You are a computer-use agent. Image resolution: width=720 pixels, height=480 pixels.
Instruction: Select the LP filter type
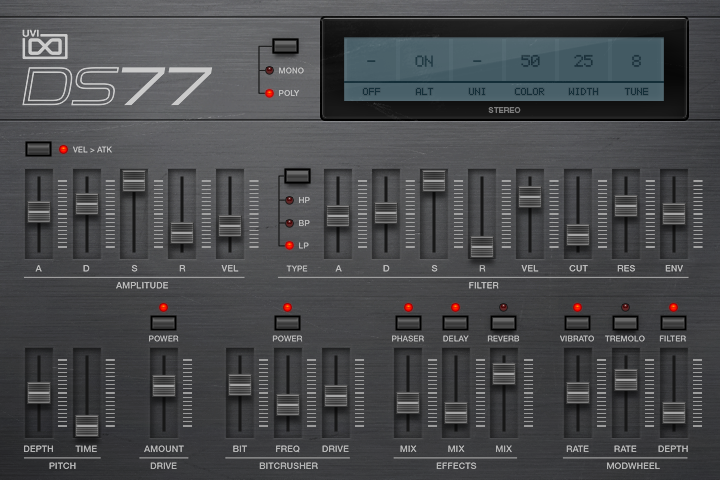pyautogui.click(x=289, y=245)
